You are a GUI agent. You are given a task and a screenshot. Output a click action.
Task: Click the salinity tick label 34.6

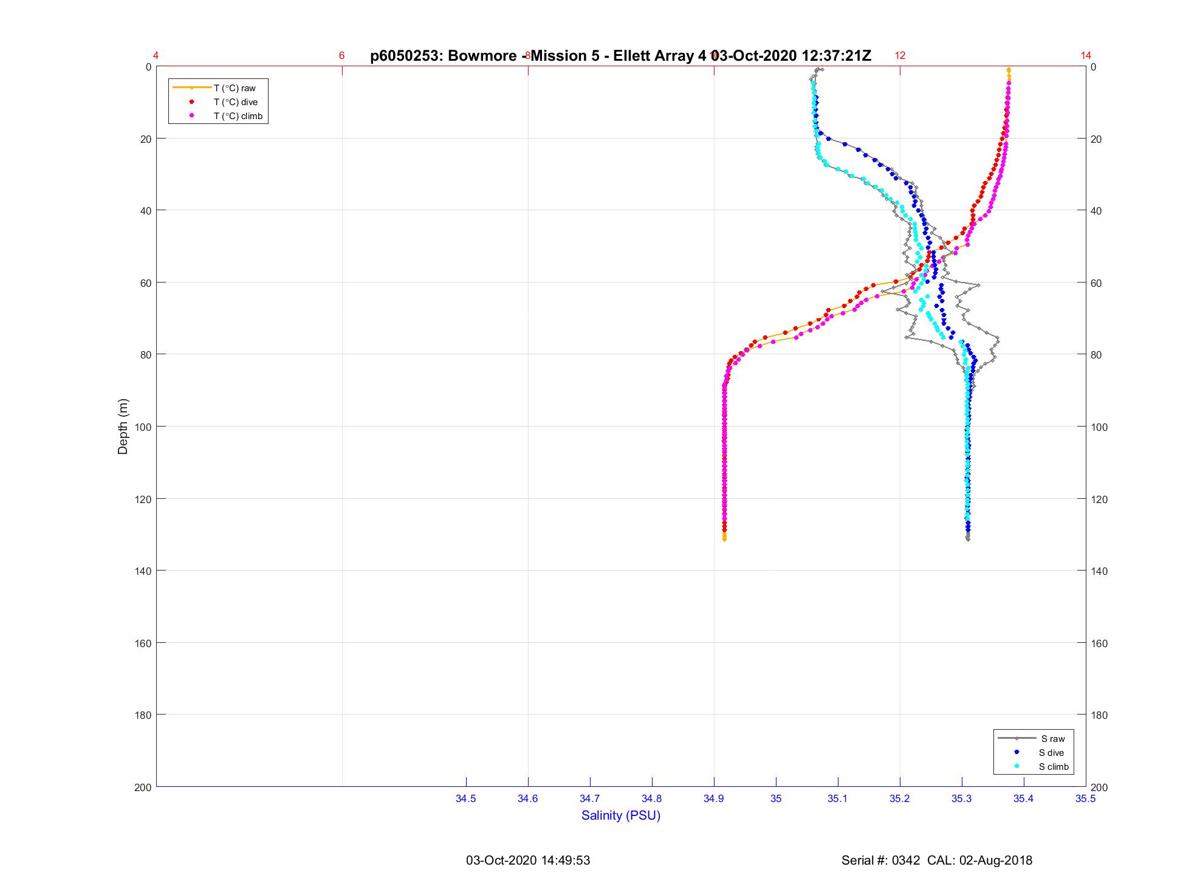pyautogui.click(x=528, y=799)
